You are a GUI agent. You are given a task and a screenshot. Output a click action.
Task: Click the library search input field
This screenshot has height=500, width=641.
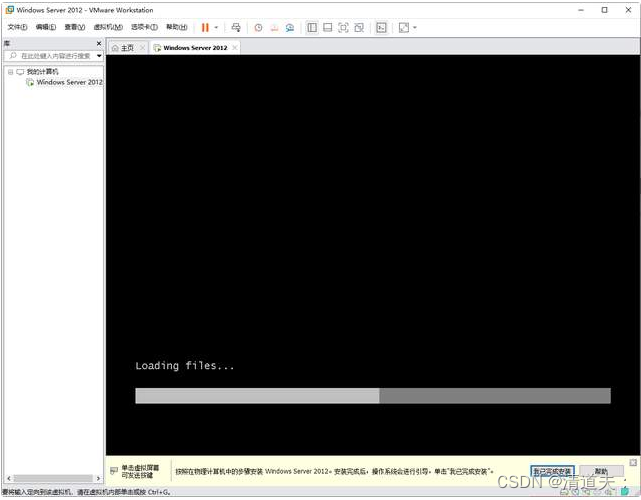pos(54,56)
